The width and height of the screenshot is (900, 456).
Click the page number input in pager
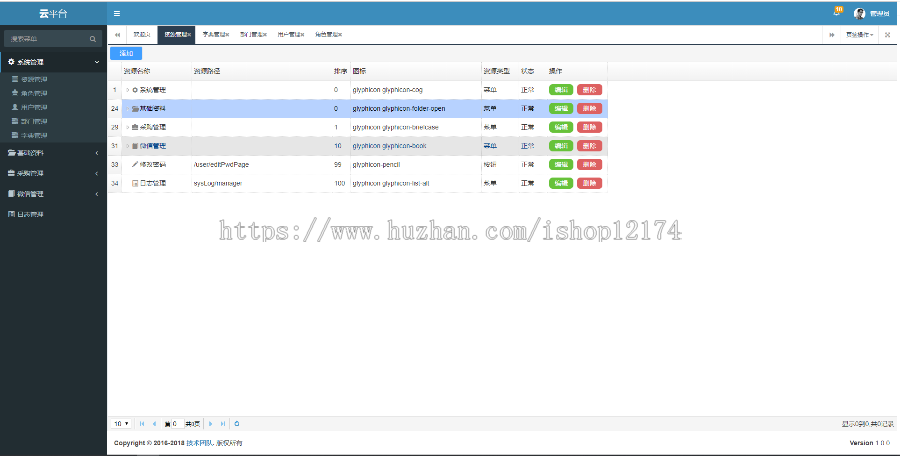(177, 424)
